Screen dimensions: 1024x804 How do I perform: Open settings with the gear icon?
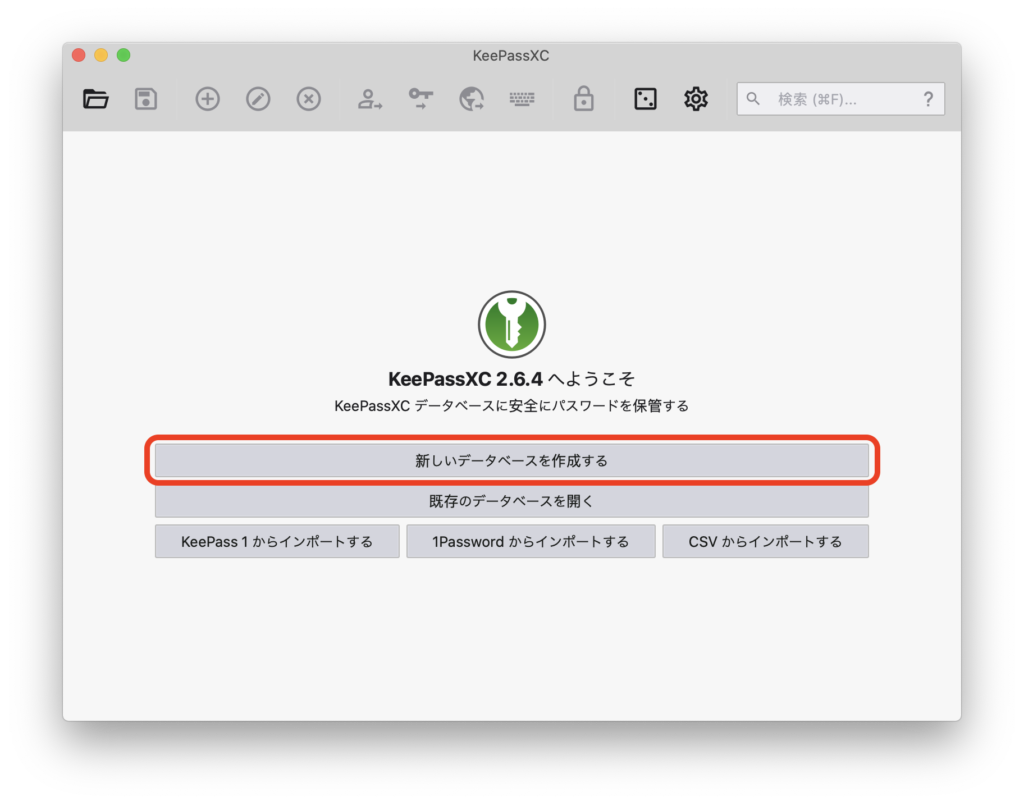[696, 99]
